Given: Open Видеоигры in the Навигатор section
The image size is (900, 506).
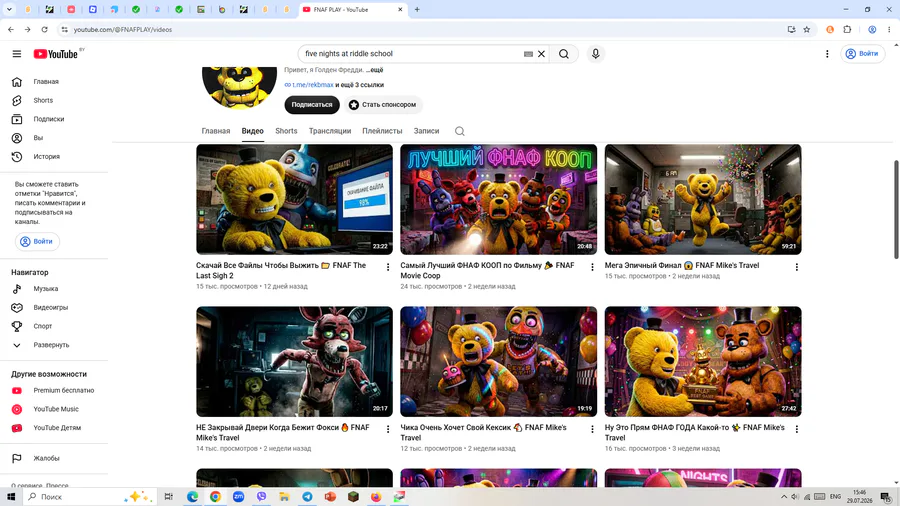Looking at the screenshot, I should 53,308.
